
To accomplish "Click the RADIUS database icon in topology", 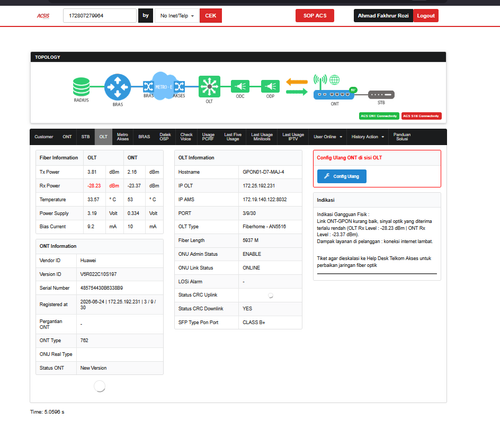I will click(81, 87).
